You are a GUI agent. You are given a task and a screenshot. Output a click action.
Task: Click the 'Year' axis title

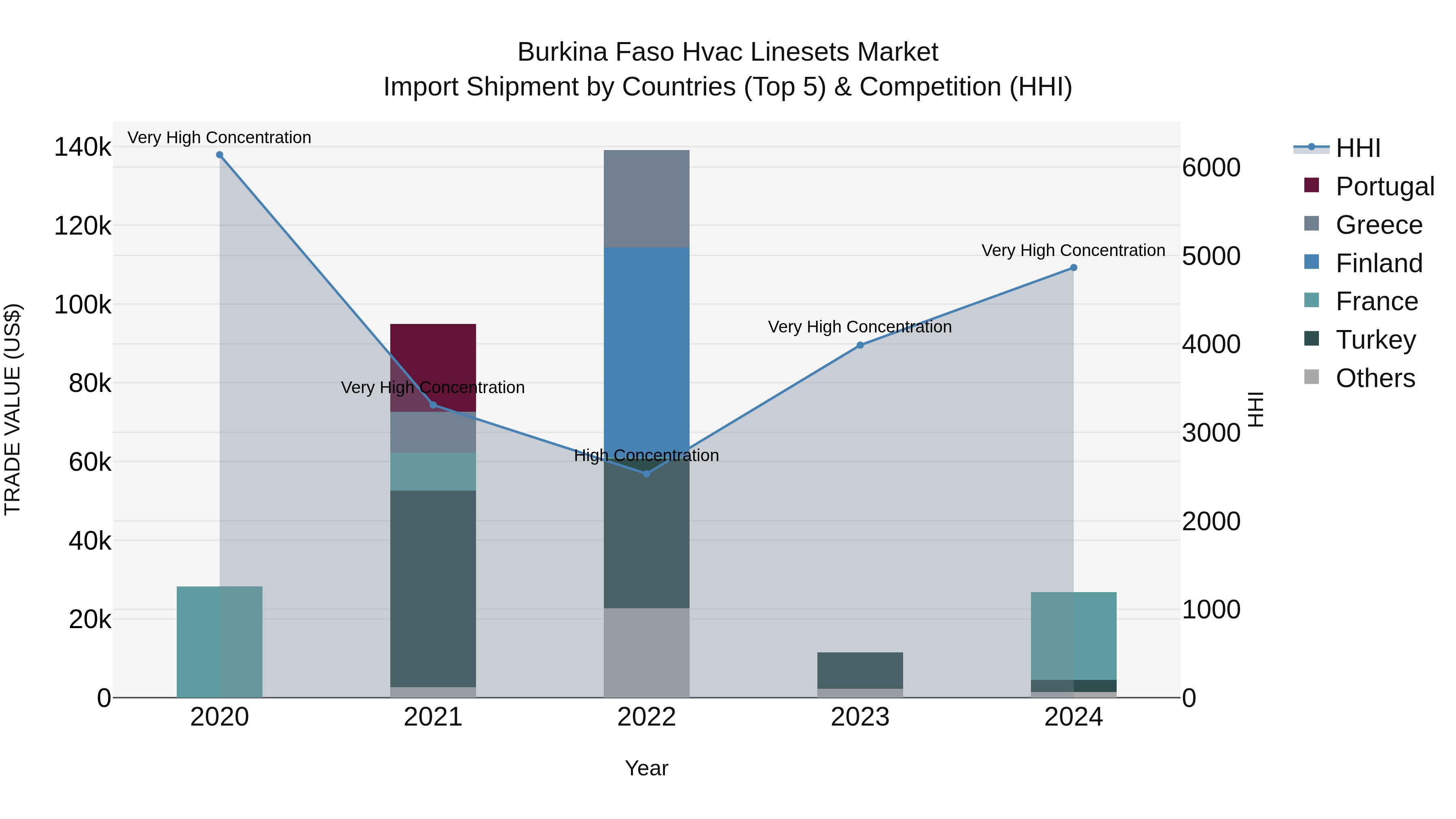[647, 769]
